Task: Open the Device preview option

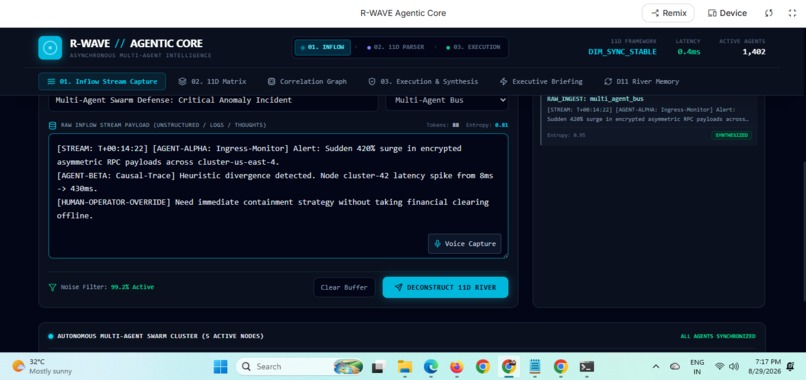Action: (727, 13)
